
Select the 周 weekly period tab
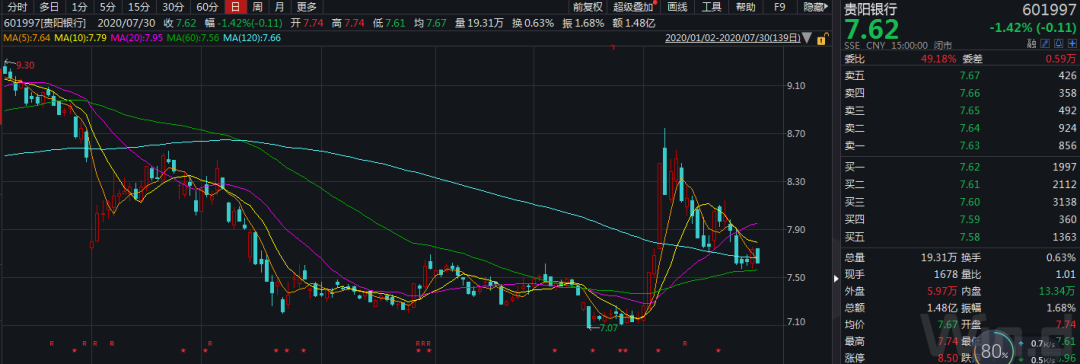click(x=257, y=8)
